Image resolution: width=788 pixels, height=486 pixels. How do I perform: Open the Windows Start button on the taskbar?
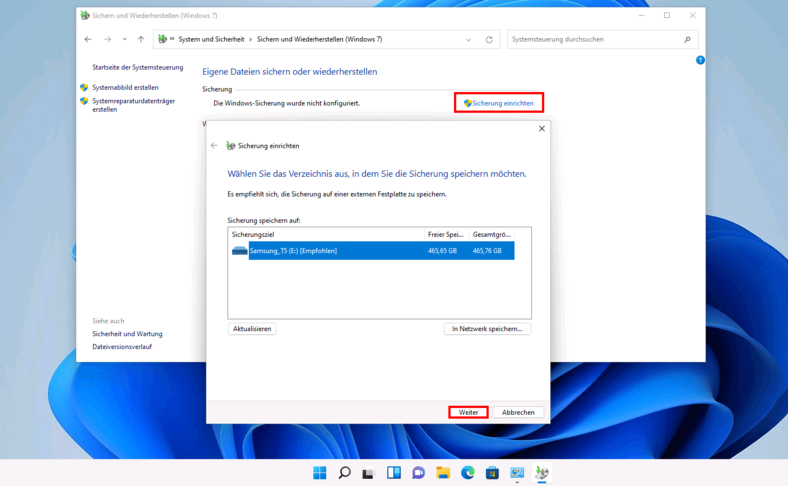point(320,473)
